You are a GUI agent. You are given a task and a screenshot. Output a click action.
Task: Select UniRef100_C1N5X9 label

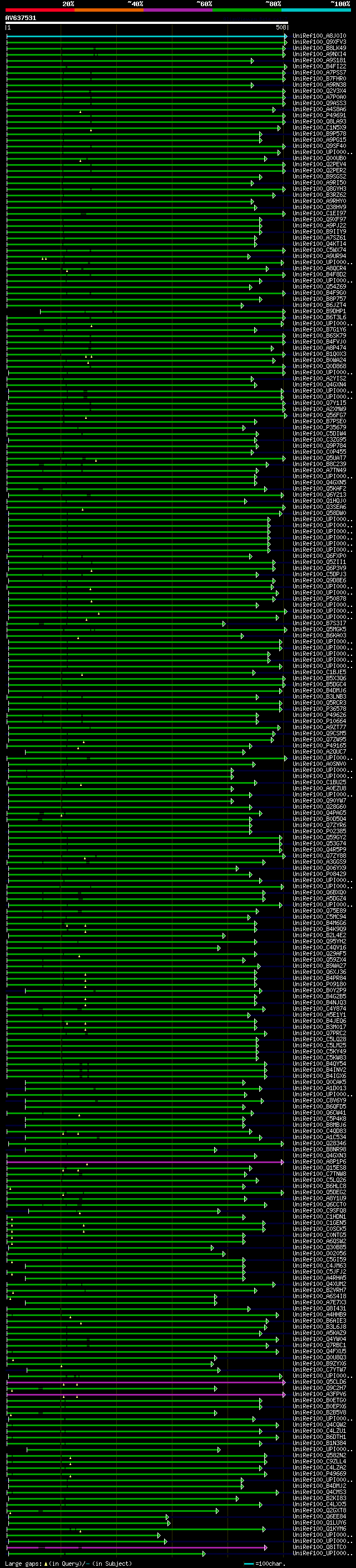(x=319, y=128)
